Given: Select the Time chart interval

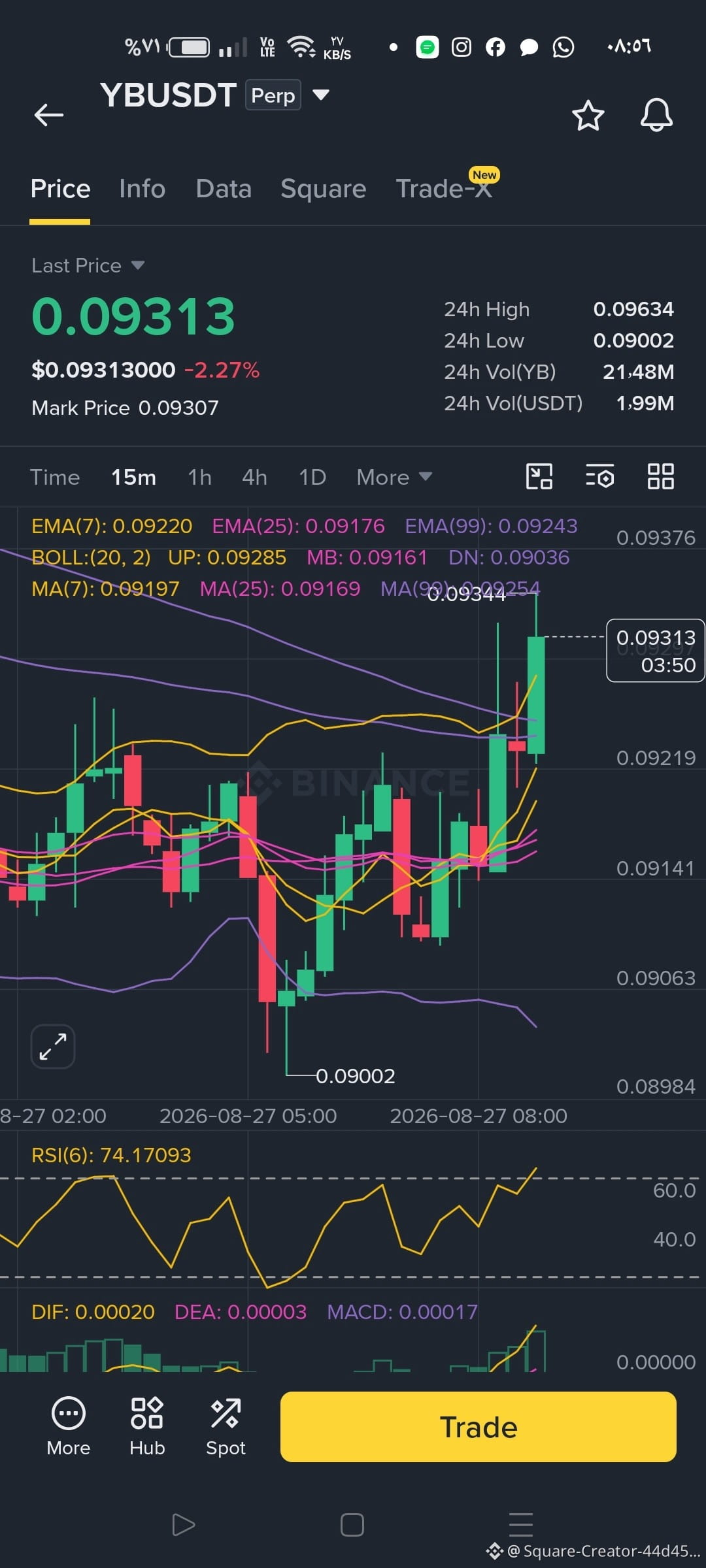Looking at the screenshot, I should (55, 478).
